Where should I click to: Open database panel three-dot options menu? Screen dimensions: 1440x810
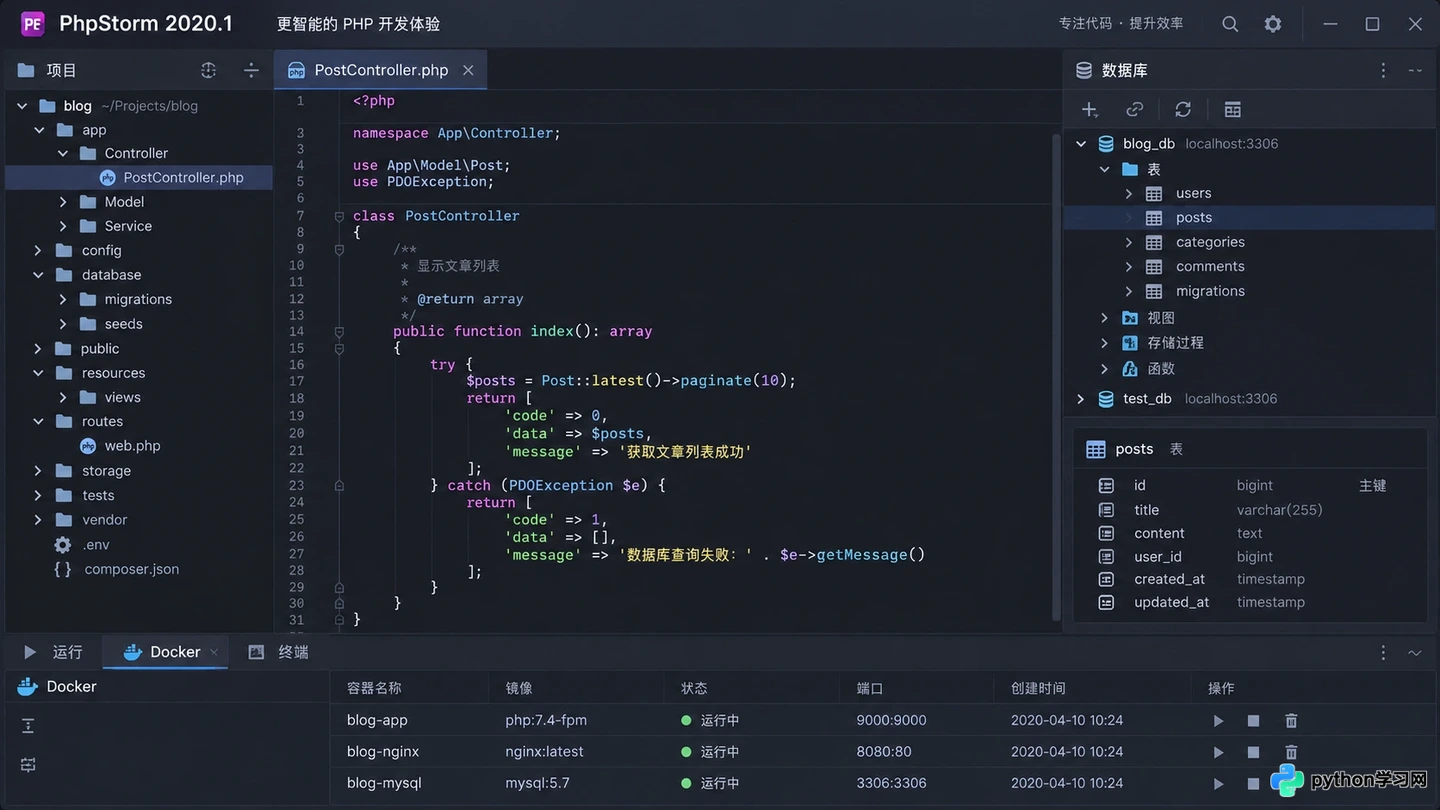coord(1383,70)
